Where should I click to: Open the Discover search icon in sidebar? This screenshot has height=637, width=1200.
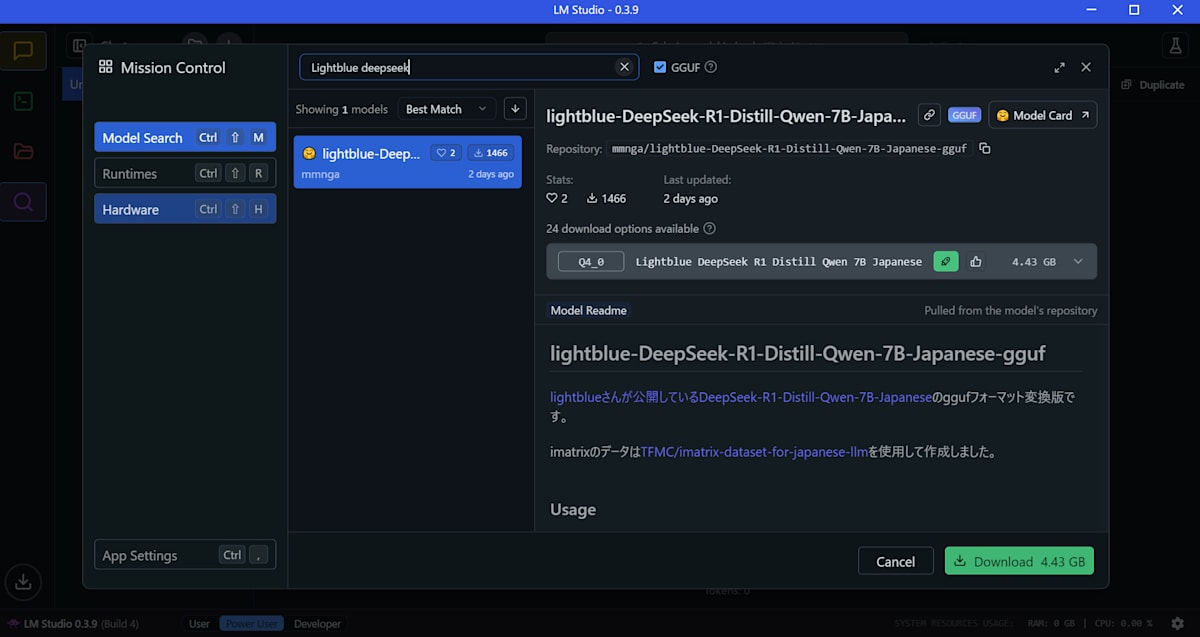[23, 202]
